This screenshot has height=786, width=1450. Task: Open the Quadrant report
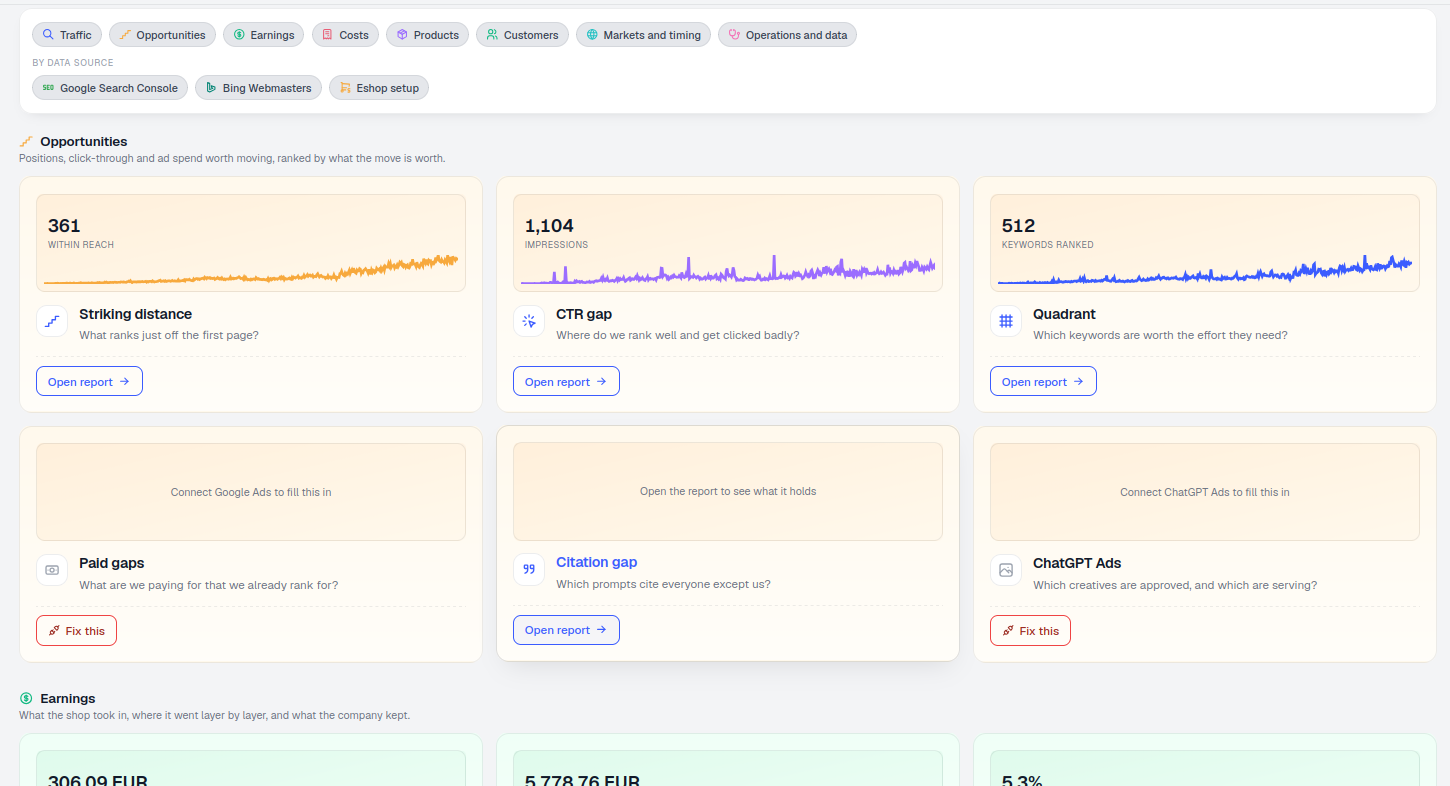1043,381
